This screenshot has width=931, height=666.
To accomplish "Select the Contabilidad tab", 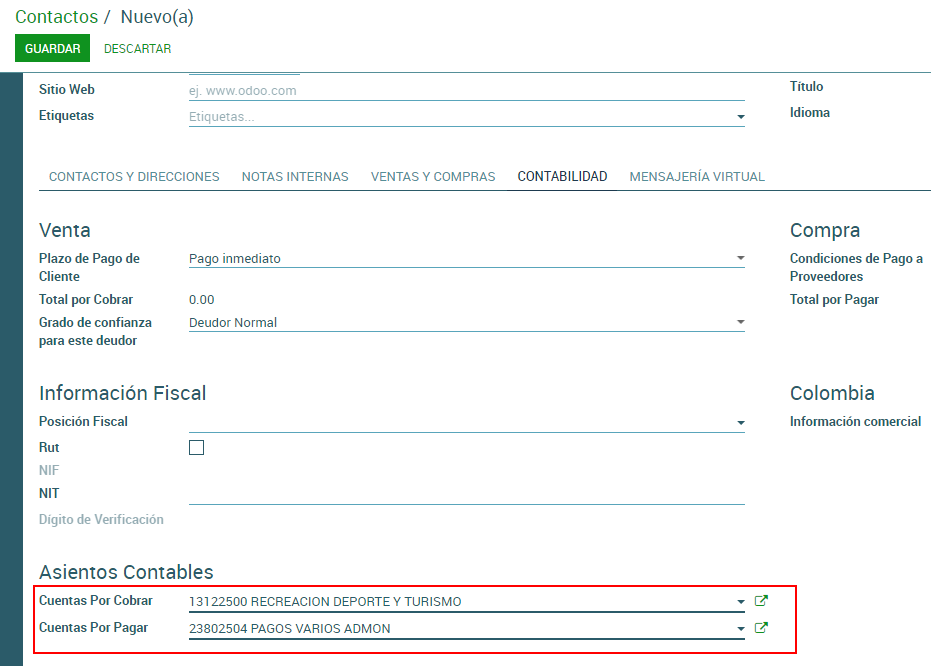I will (x=562, y=177).
